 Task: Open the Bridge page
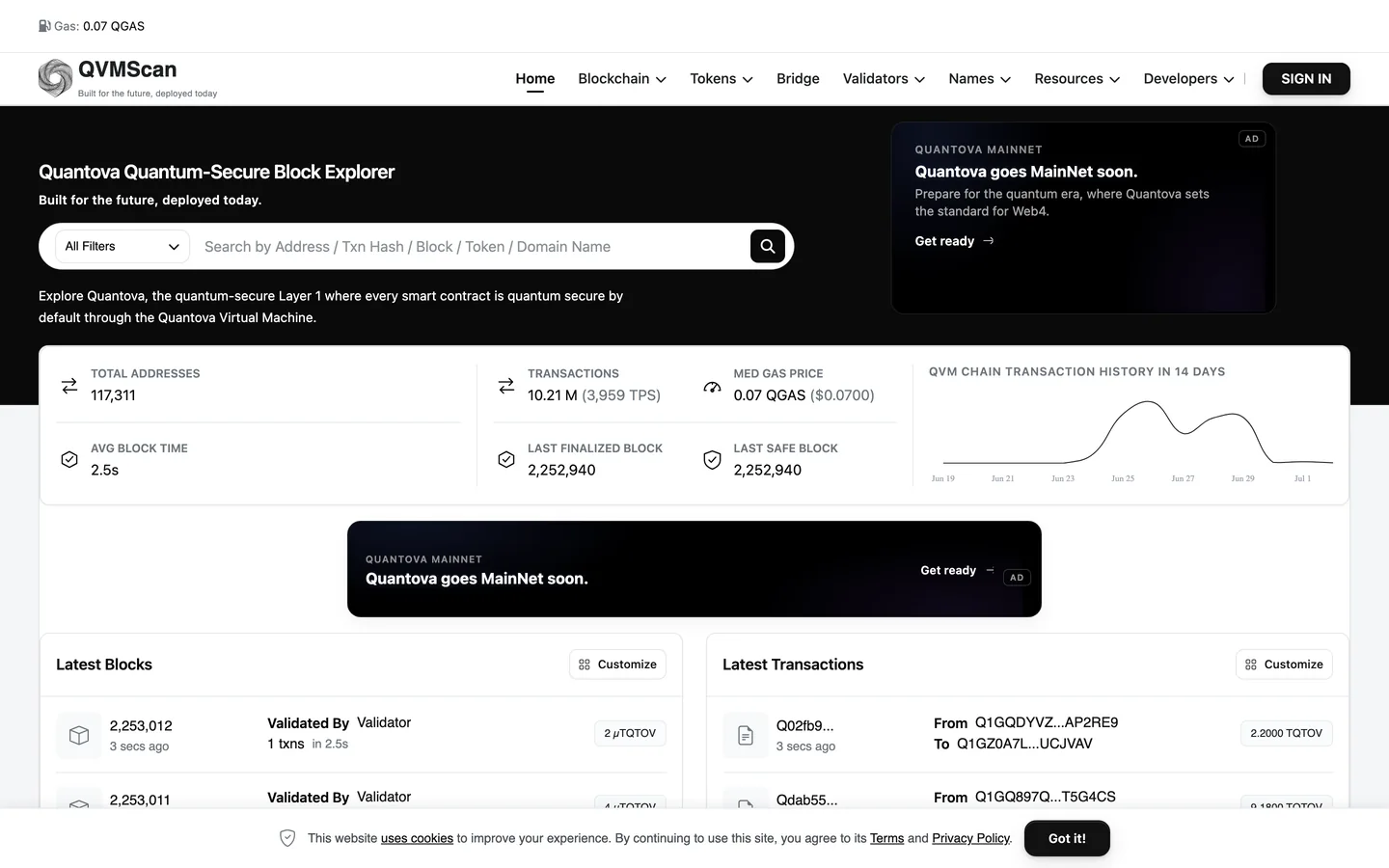point(798,79)
